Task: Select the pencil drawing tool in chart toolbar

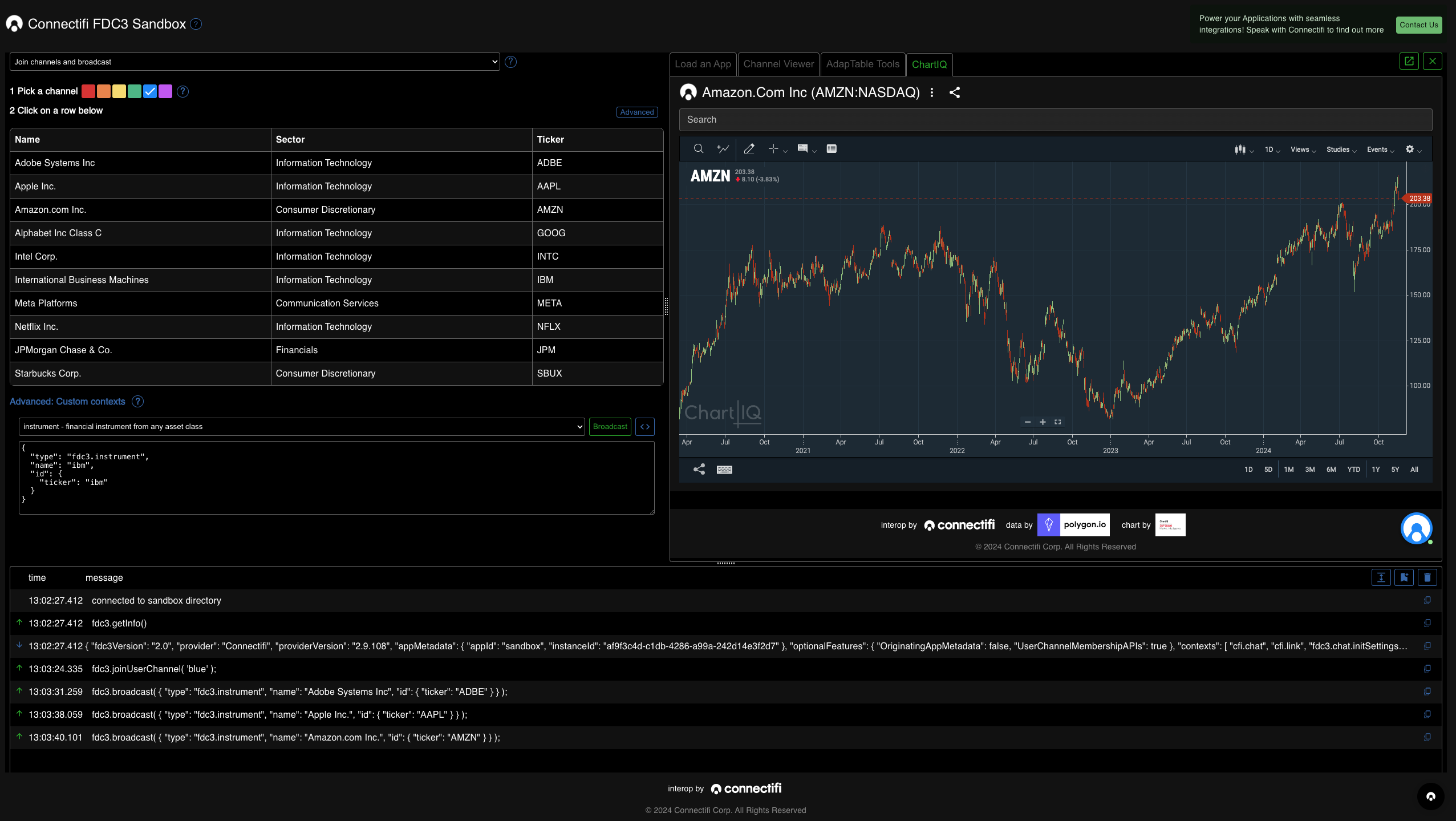Action: click(x=749, y=149)
